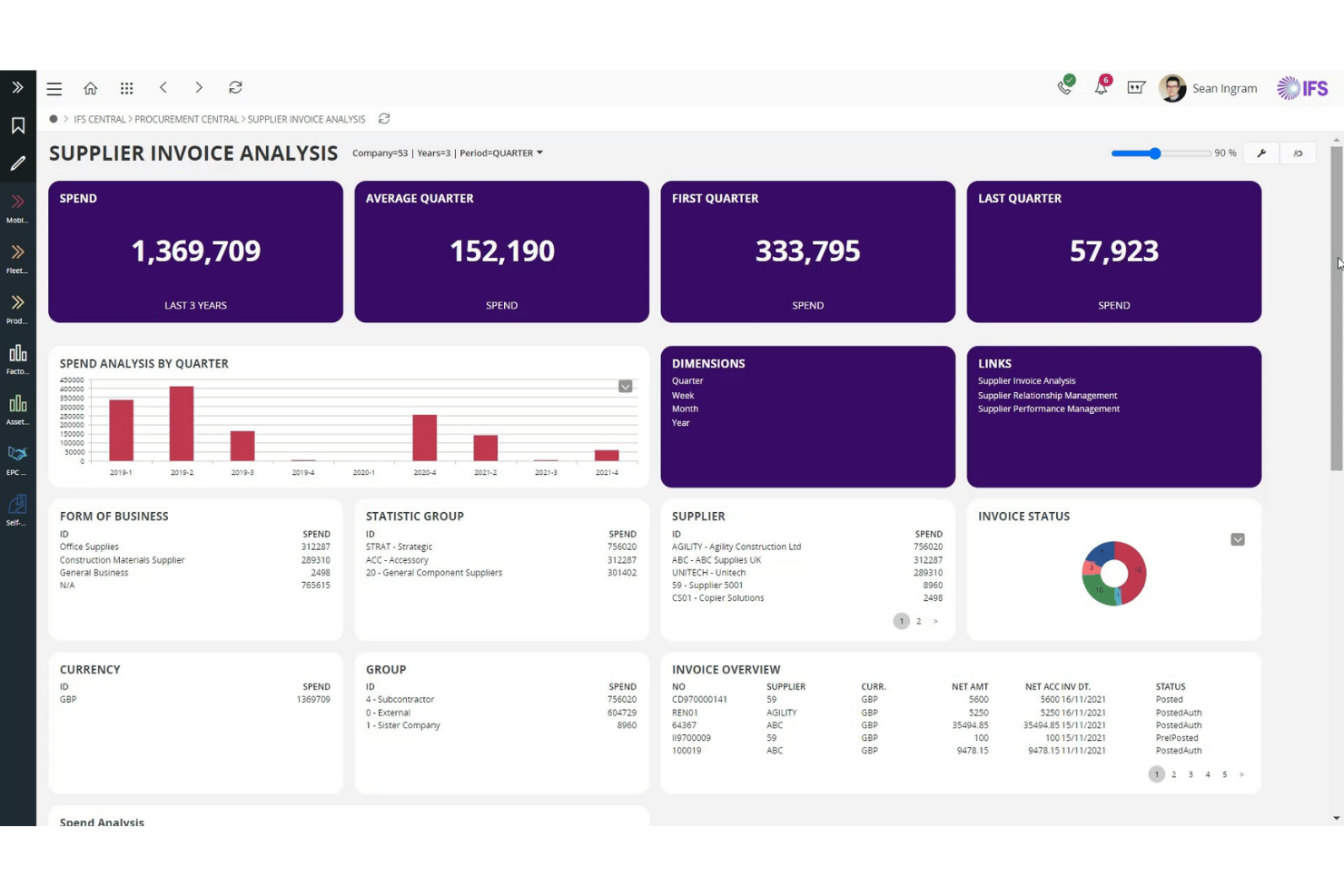This screenshot has width=1344, height=896.
Task: Go to page 3 of Invoice Overview
Action: [x=1191, y=774]
